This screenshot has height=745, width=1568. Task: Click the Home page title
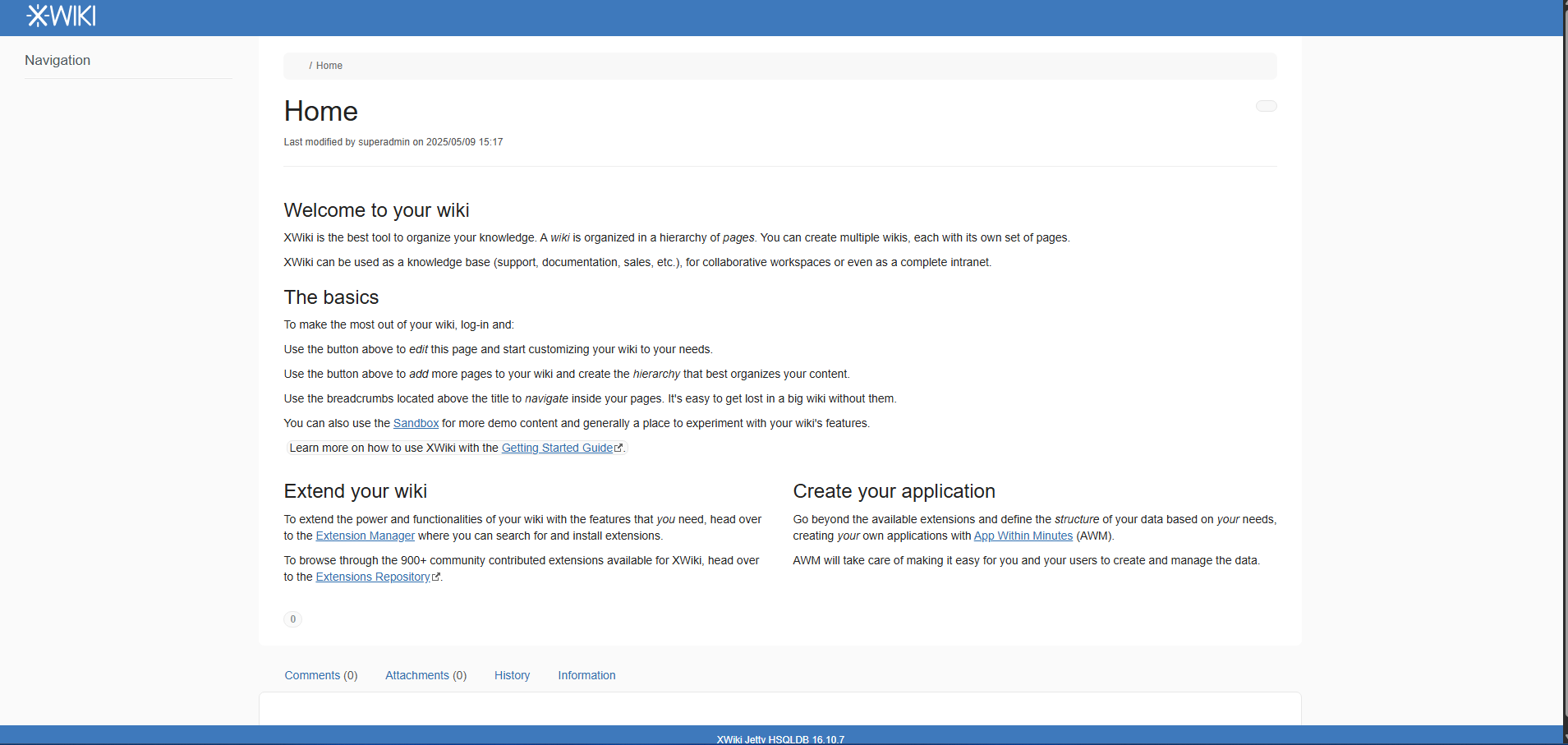point(321,112)
